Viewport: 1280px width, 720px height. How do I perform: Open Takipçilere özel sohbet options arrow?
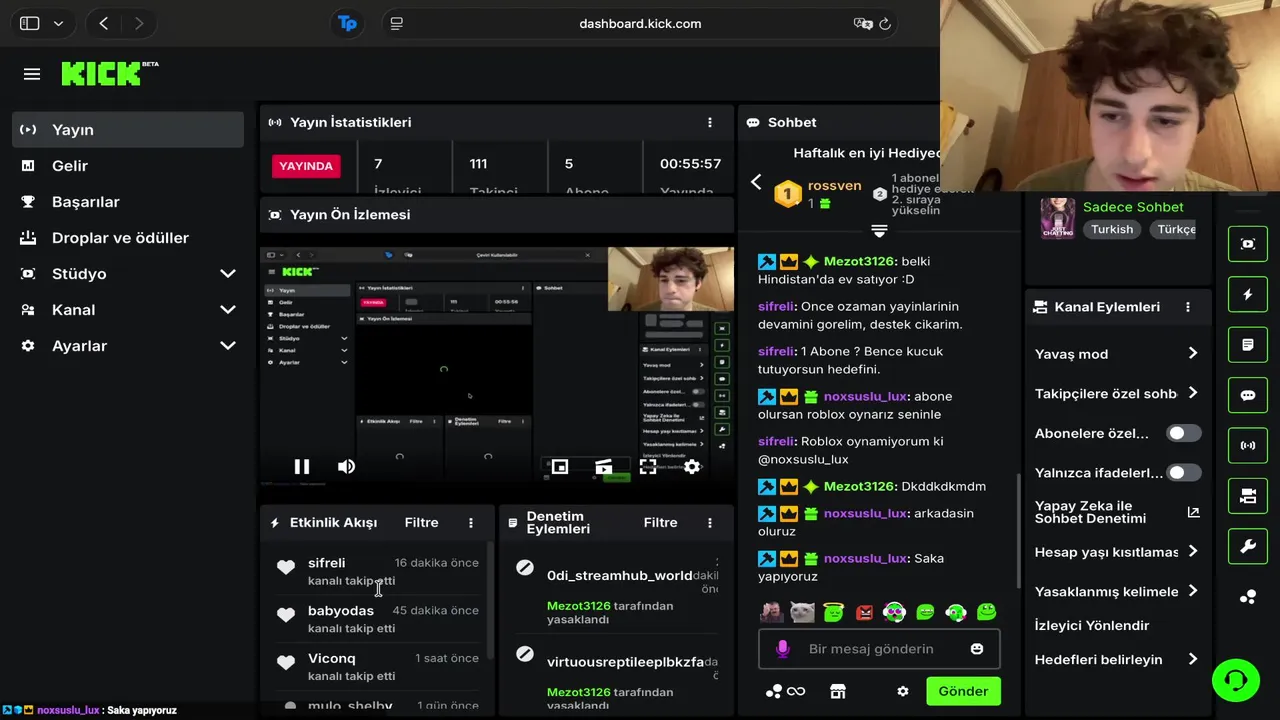coord(1193,393)
